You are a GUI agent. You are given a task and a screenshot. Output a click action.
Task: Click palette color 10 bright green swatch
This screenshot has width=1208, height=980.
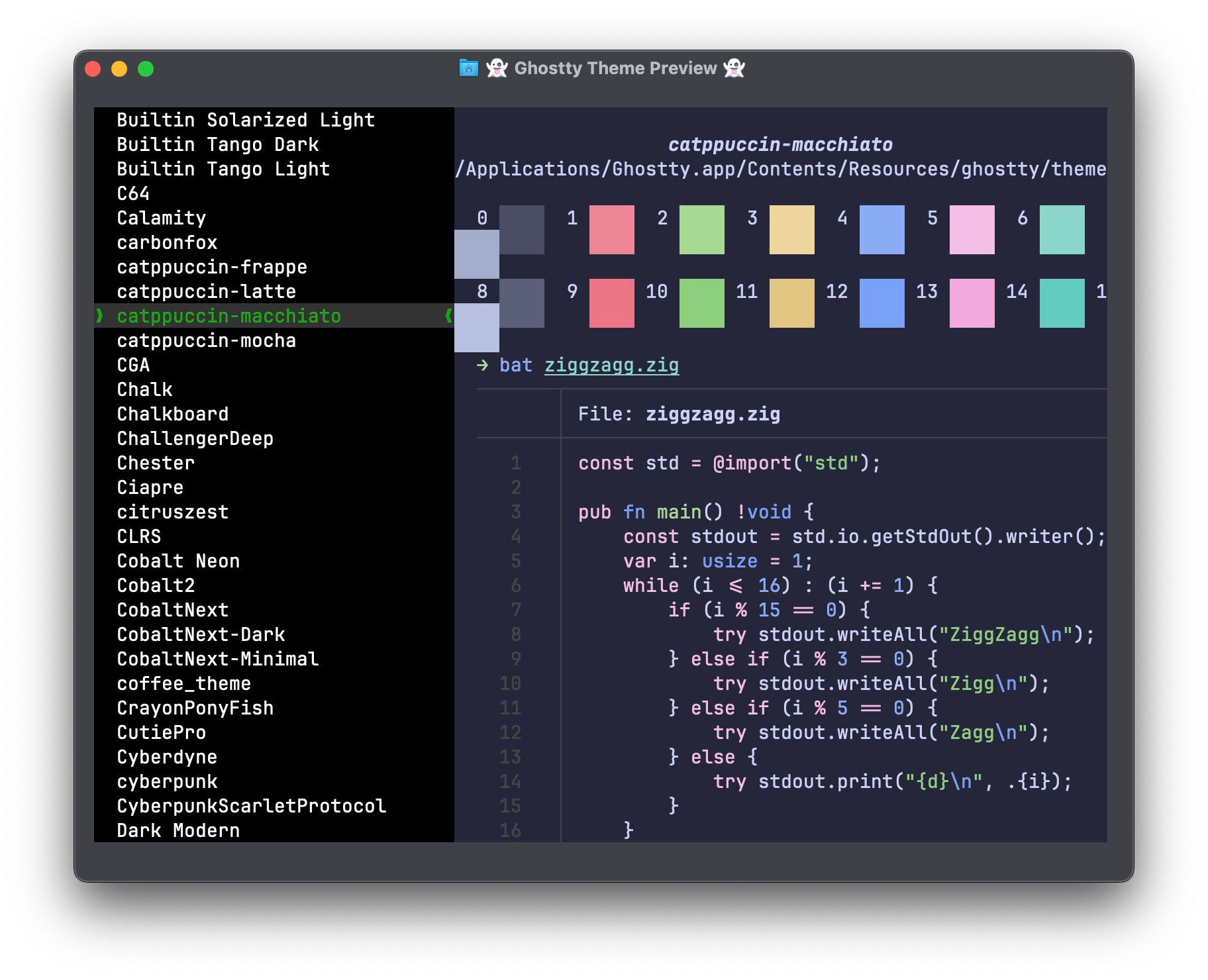pos(702,303)
